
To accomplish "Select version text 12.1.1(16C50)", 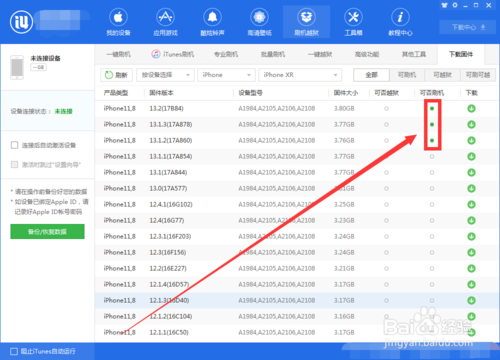I will [x=169, y=332].
